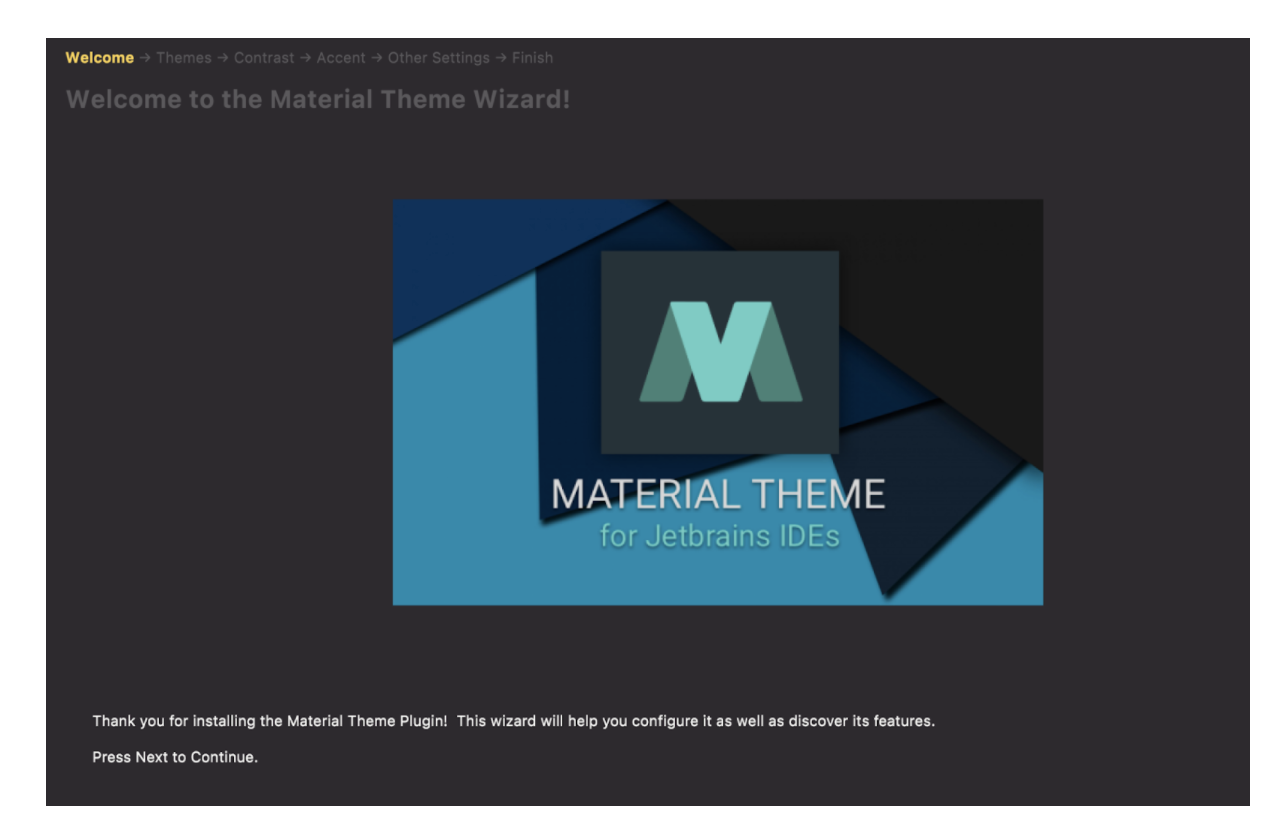1282x824 pixels.
Task: Click the Material Theme banner image
Action: (717, 402)
